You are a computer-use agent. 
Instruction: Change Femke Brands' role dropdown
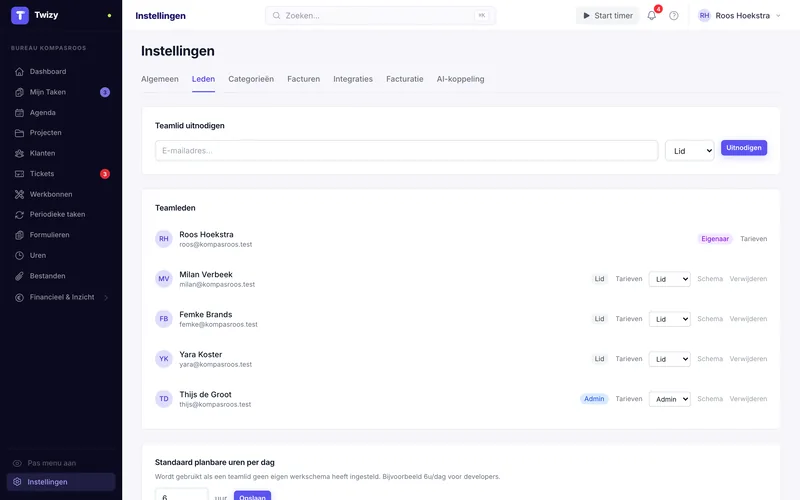click(x=669, y=319)
